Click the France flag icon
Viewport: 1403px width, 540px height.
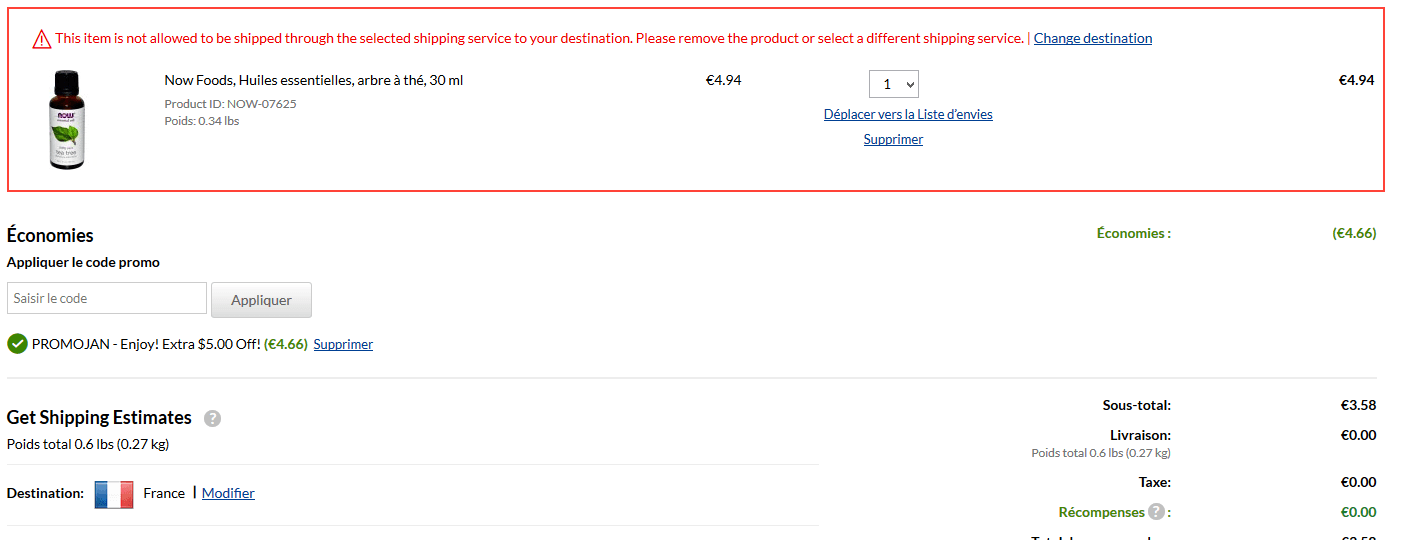point(114,494)
